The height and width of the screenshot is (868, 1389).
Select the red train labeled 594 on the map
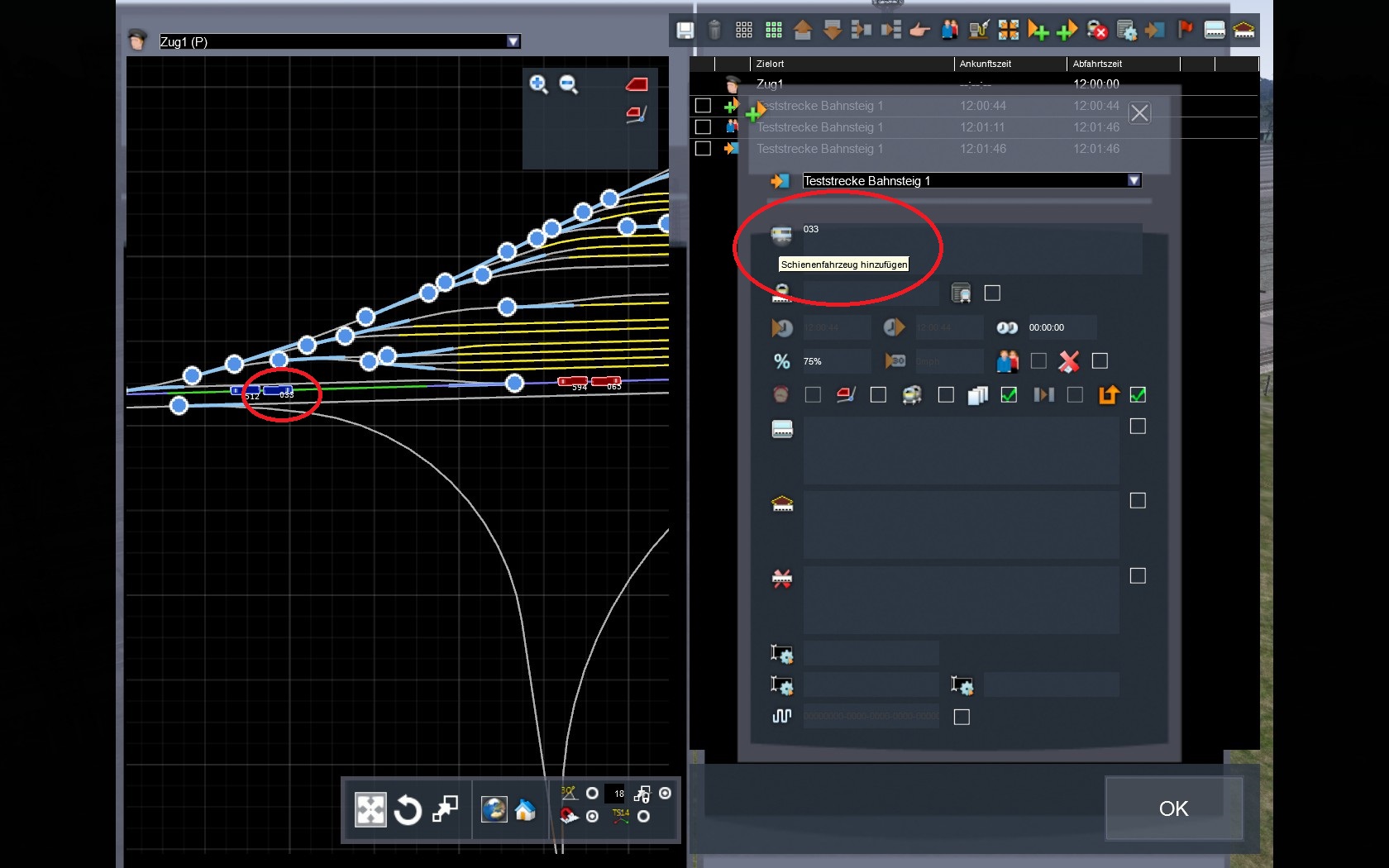573,381
